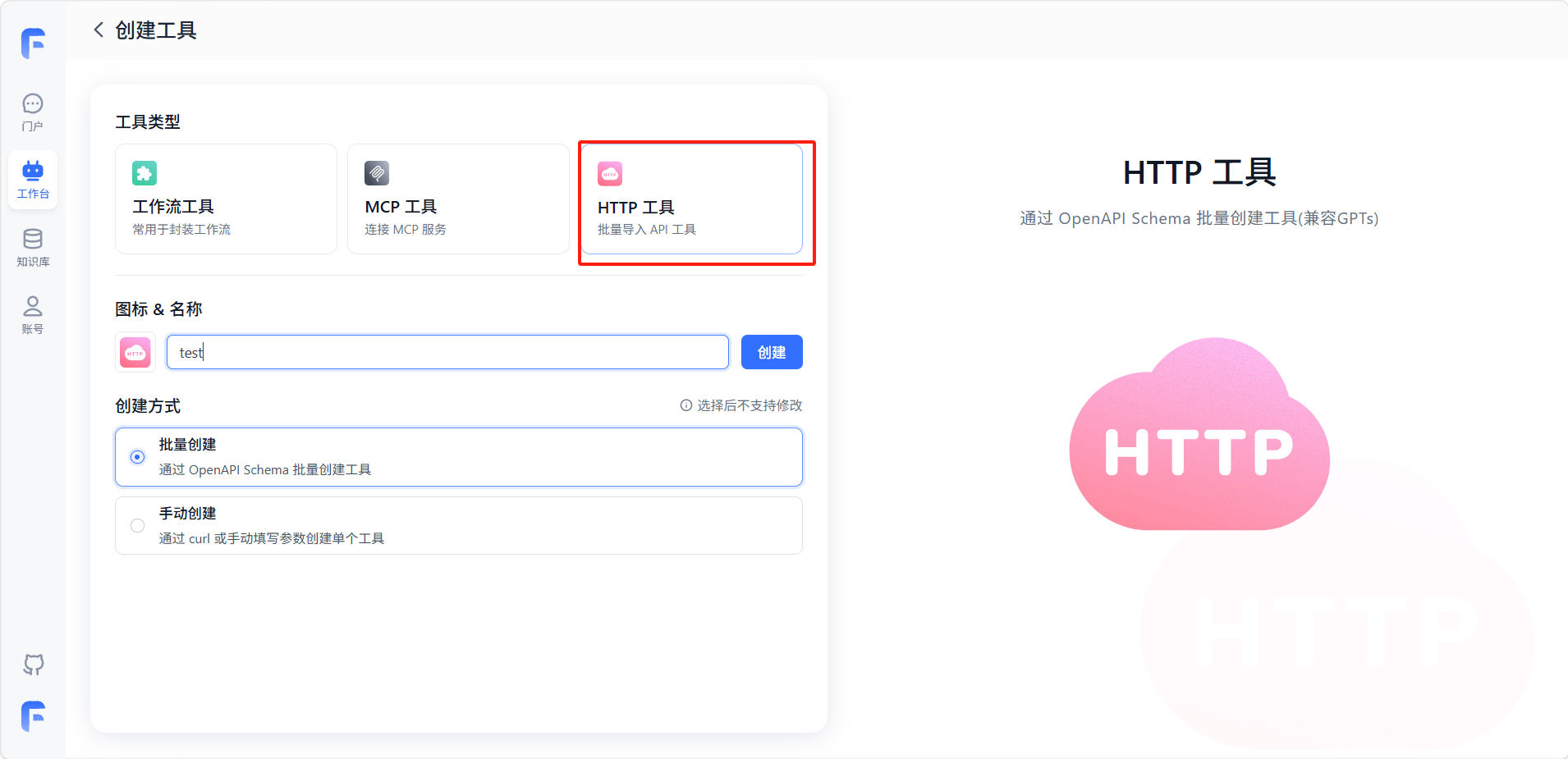Open the GitHub icon in sidebar
The image size is (1568, 759).
point(33,664)
